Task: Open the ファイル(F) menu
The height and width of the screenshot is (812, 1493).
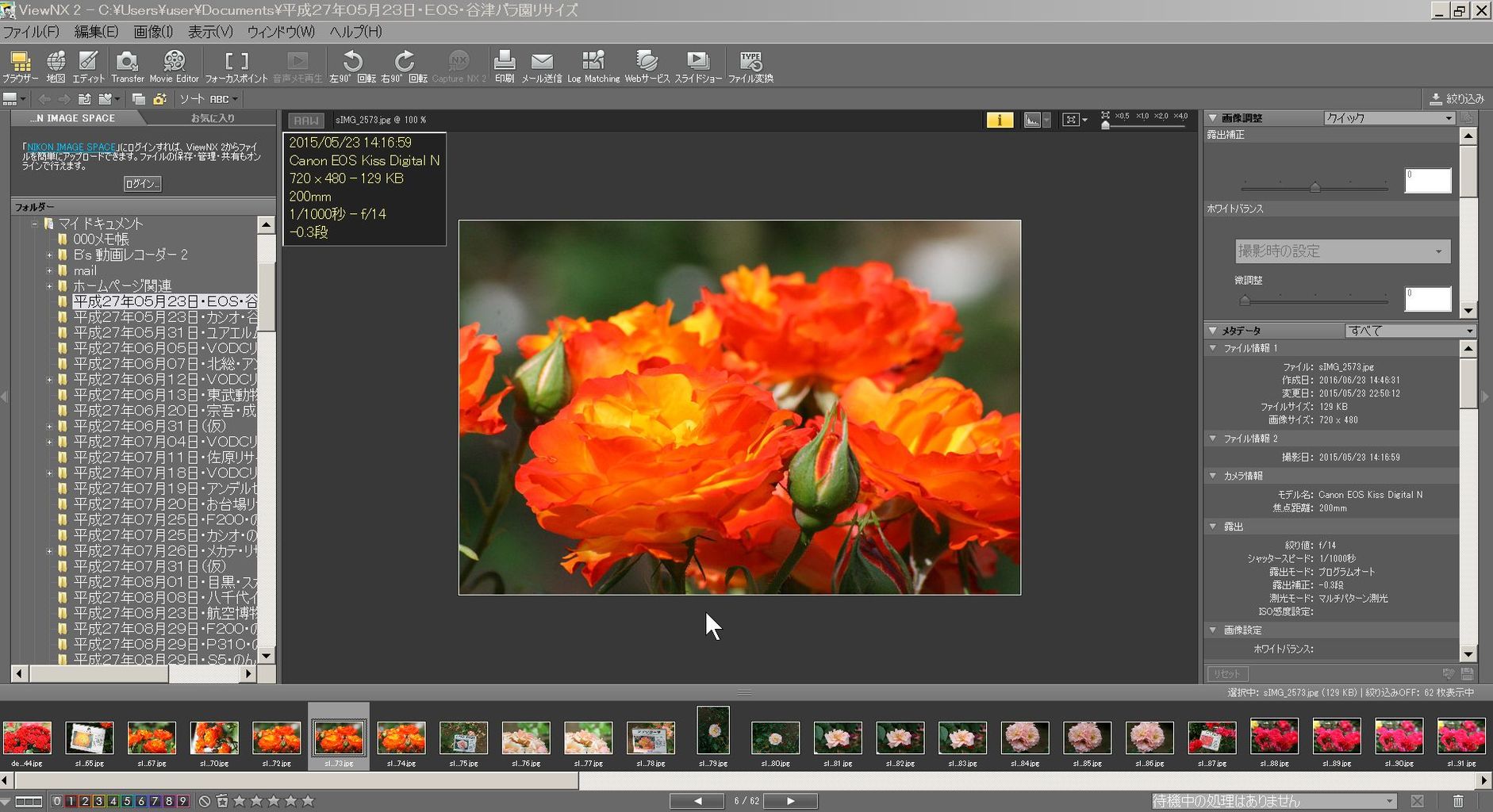Action: pos(31,32)
